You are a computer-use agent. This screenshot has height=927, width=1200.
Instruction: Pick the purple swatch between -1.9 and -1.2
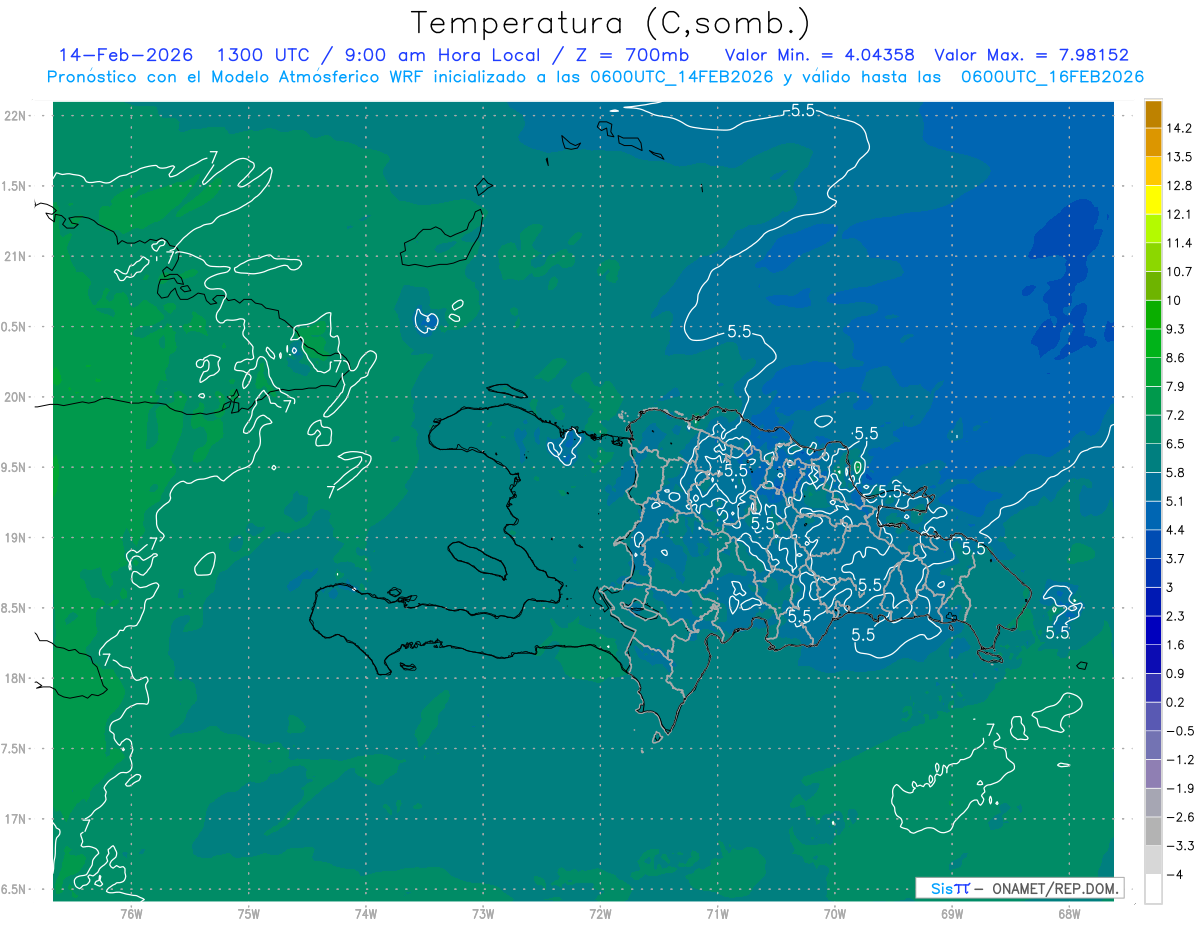[x=1153, y=773]
